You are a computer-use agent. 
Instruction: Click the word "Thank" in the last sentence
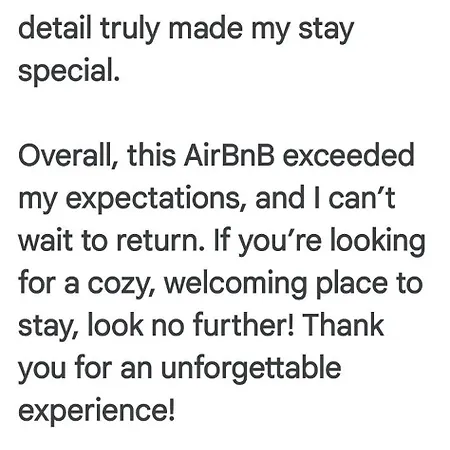click(x=344, y=325)
